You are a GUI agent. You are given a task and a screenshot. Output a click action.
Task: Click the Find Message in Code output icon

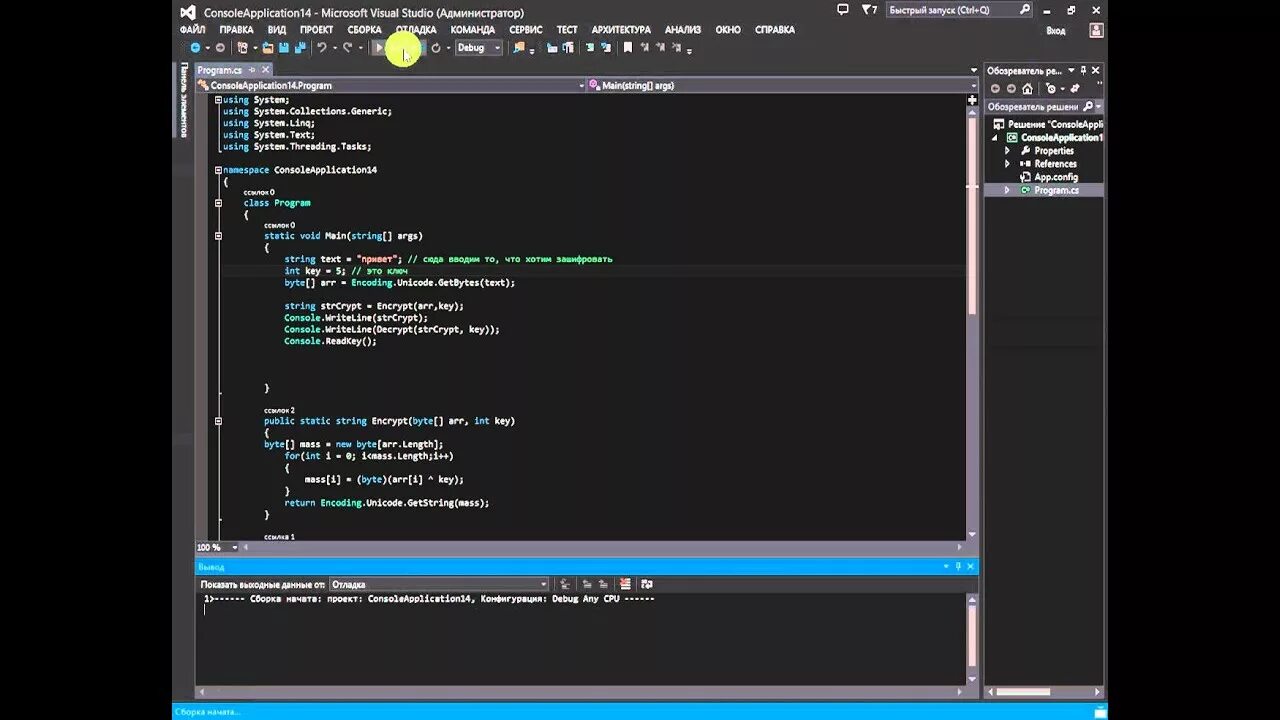pos(565,584)
